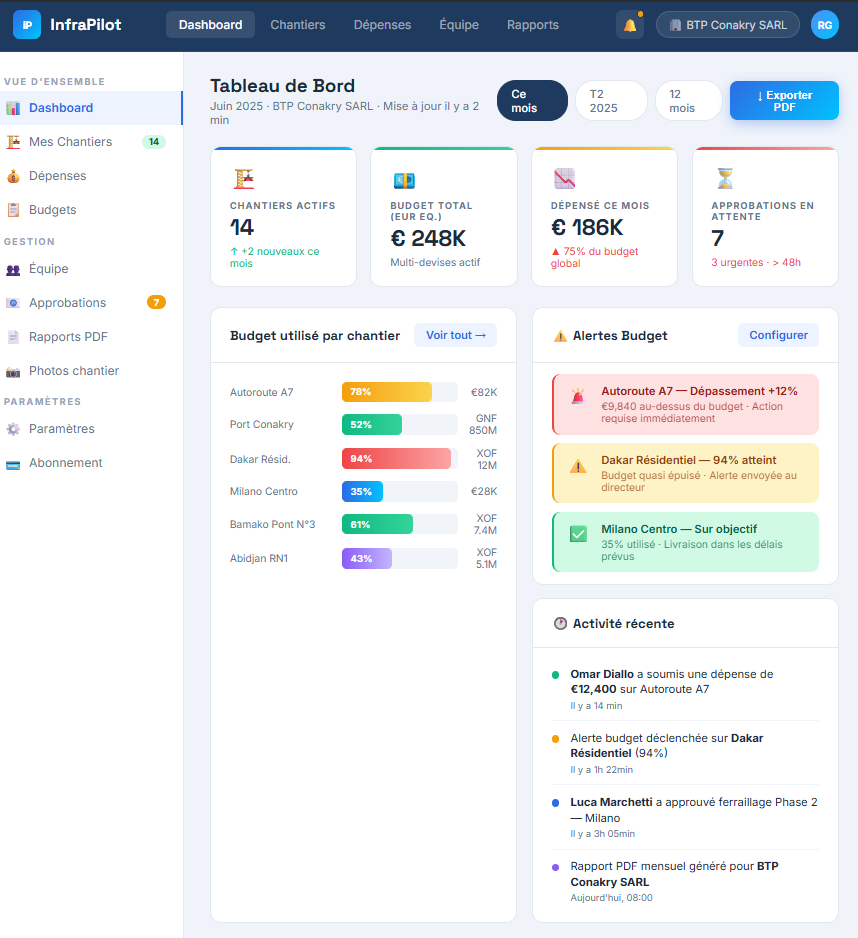Open the BTP Conakry SARL company selector
Image resolution: width=858 pixels, height=938 pixels.
(x=728, y=25)
